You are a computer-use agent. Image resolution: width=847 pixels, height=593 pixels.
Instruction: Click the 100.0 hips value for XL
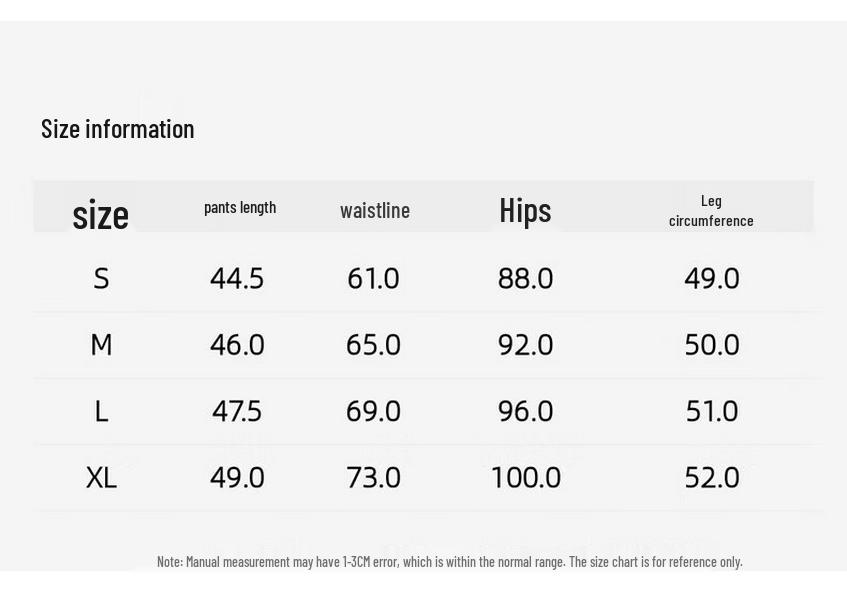(x=526, y=478)
